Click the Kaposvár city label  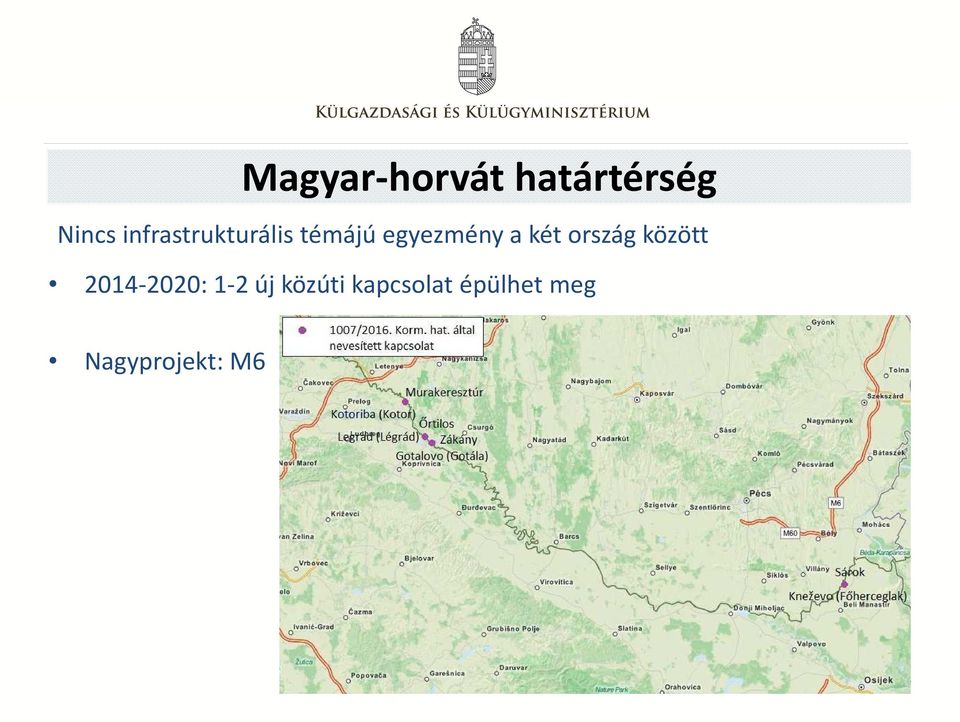click(x=656, y=394)
